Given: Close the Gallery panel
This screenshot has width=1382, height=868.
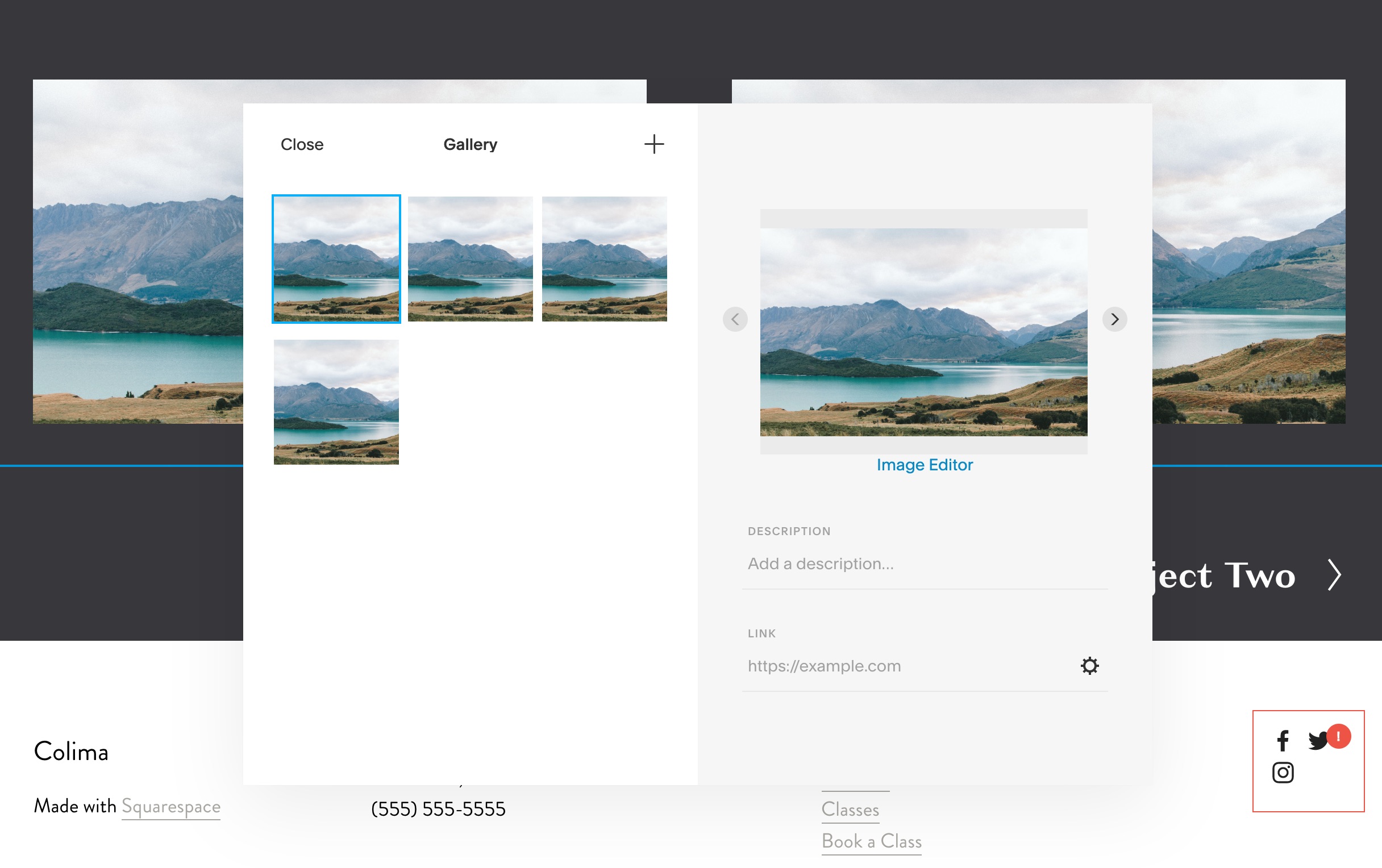Looking at the screenshot, I should (x=302, y=144).
